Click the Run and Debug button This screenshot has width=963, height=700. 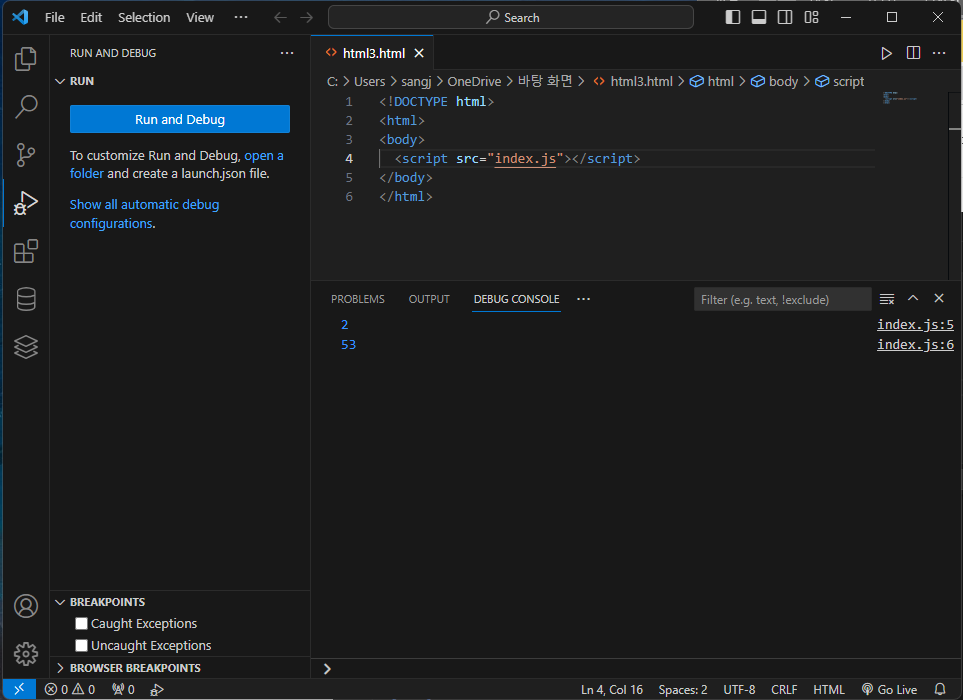pos(179,119)
